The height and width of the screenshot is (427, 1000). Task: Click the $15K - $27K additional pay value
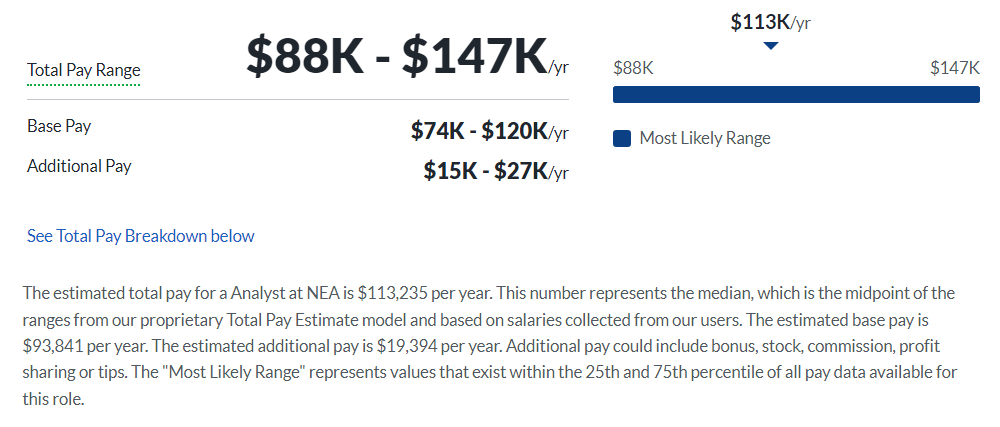(496, 171)
